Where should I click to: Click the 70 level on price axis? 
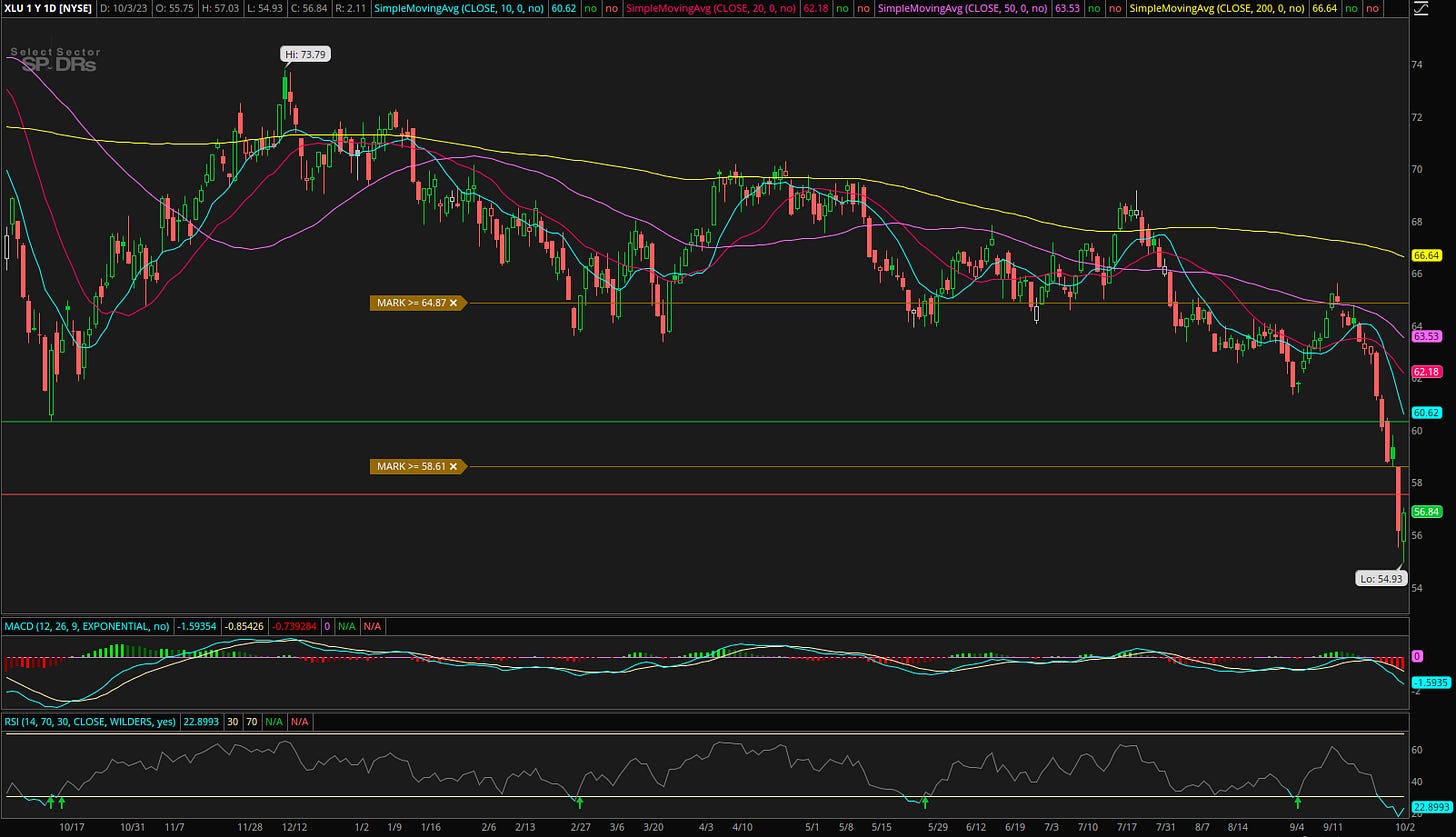coord(1417,169)
